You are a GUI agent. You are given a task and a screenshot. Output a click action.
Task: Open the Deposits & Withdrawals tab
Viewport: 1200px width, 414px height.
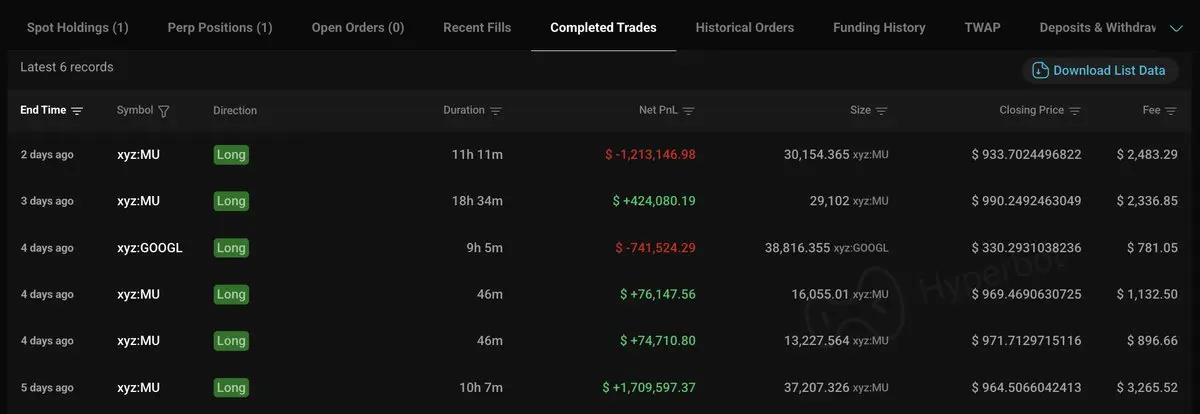pyautogui.click(x=1098, y=27)
